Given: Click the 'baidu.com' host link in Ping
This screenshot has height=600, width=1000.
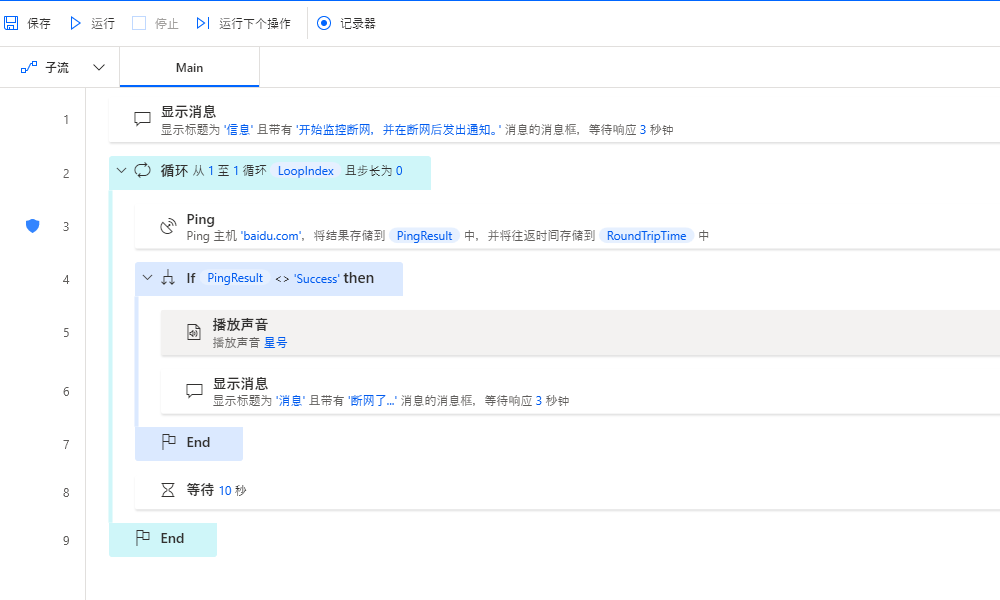Looking at the screenshot, I should tap(274, 236).
